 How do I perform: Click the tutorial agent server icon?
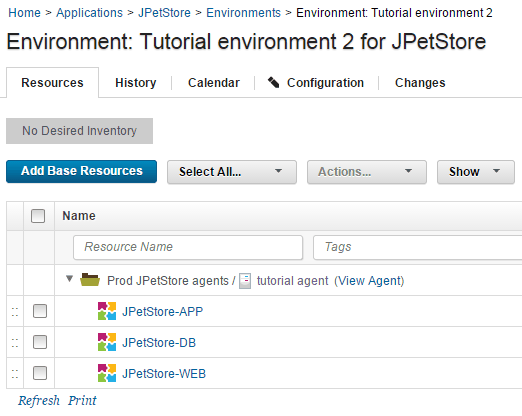(x=245, y=281)
